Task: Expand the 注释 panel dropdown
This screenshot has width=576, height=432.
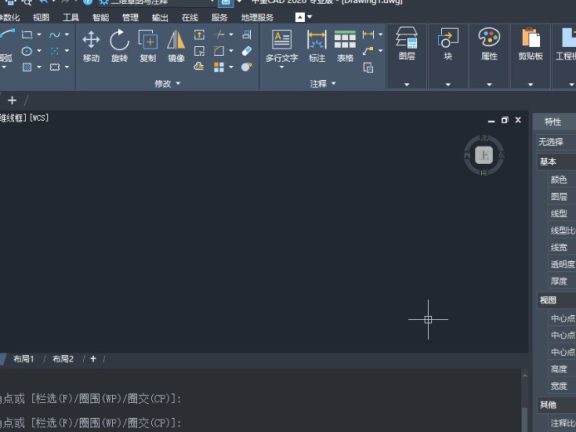Action: click(323, 84)
